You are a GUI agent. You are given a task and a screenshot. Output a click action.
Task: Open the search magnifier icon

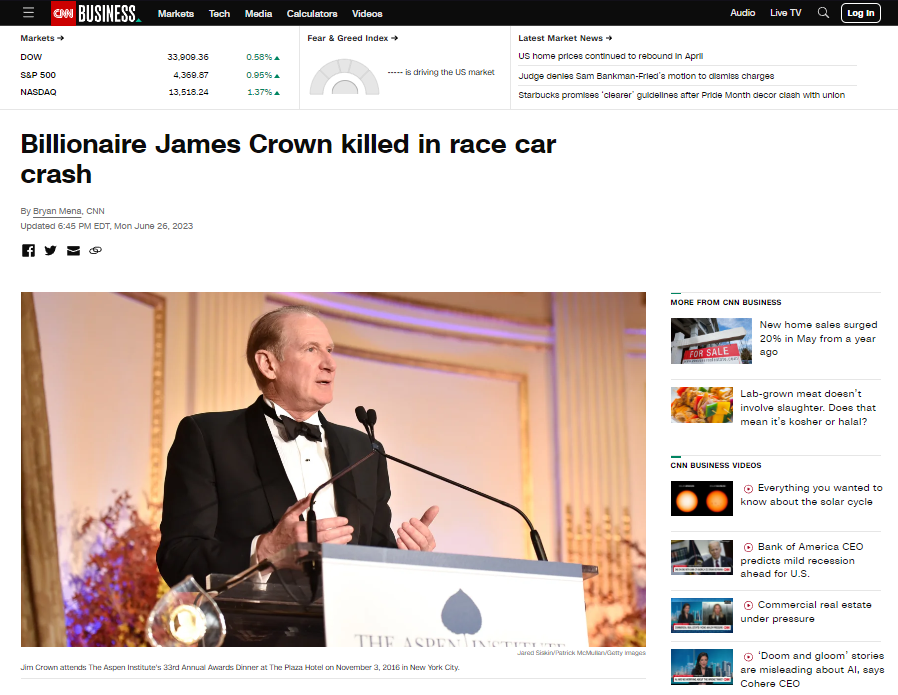coord(823,13)
